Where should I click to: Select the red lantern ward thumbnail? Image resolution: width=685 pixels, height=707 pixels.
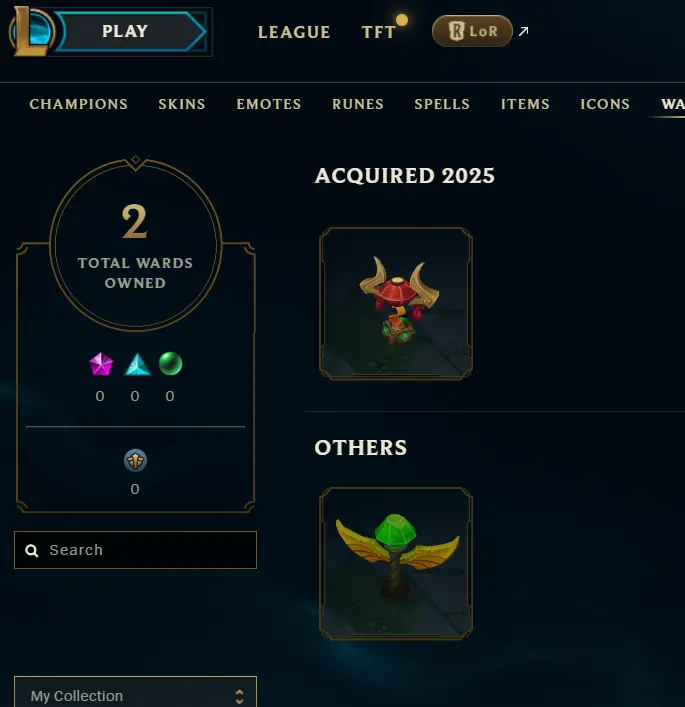[395, 303]
